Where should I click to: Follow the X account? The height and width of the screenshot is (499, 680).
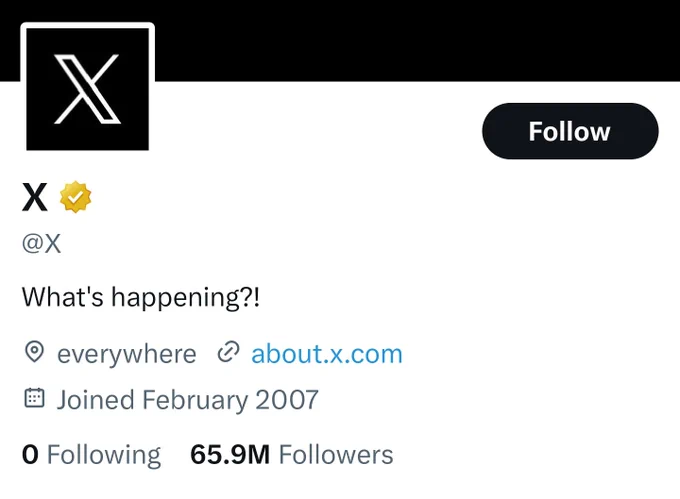pyautogui.click(x=570, y=131)
